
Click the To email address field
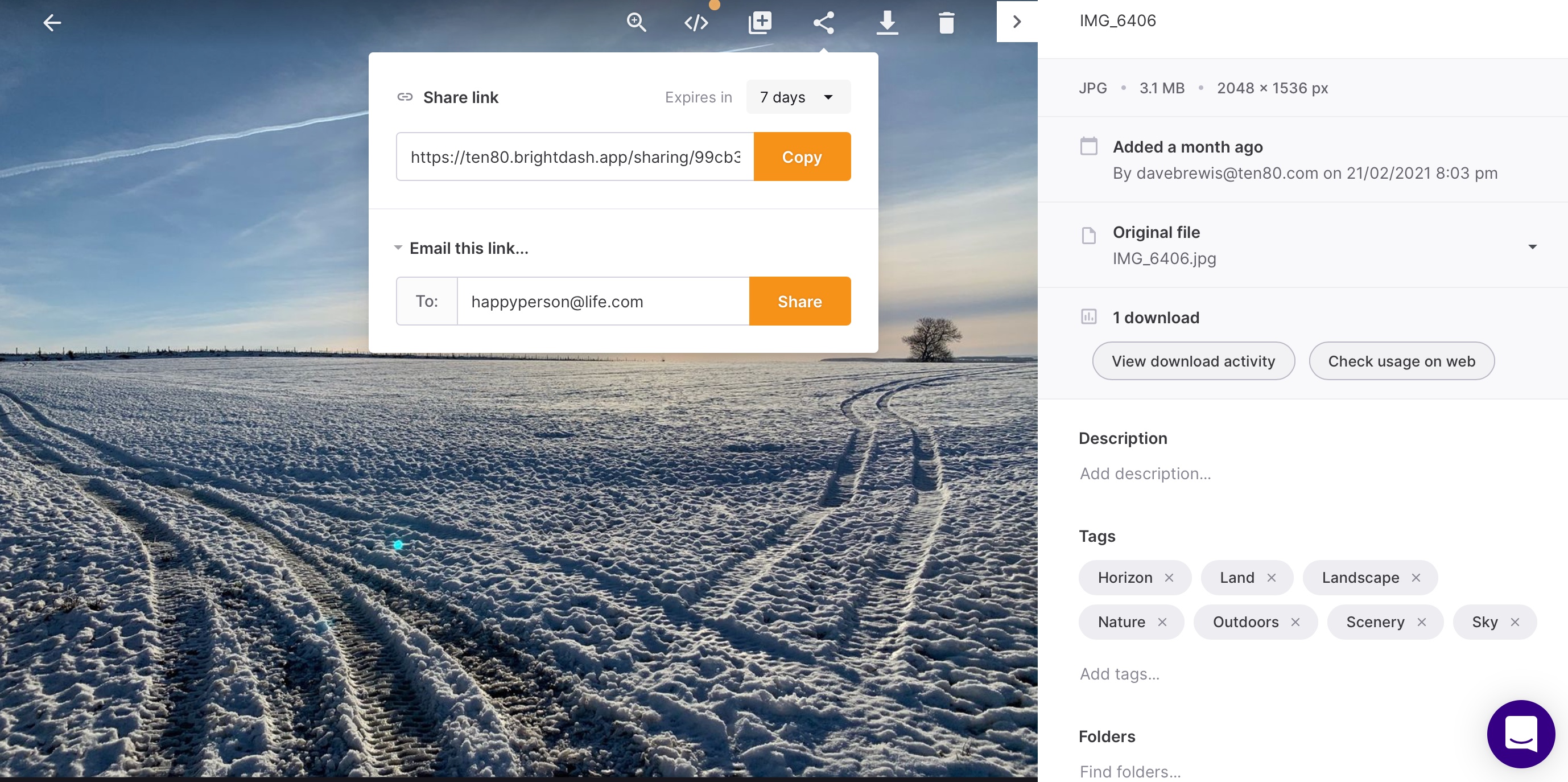[603, 301]
